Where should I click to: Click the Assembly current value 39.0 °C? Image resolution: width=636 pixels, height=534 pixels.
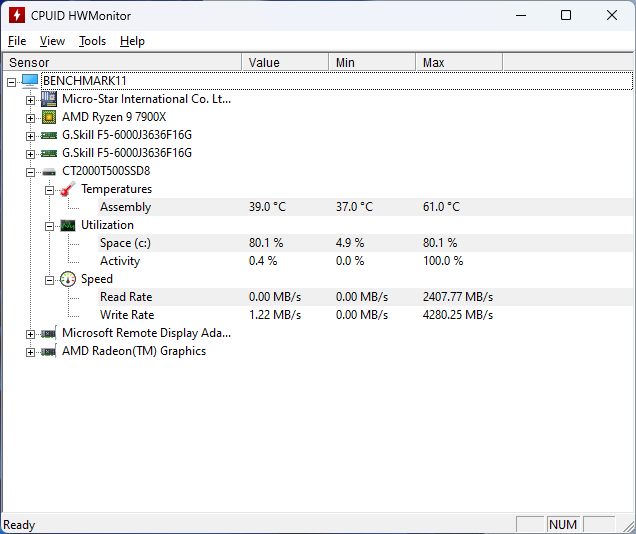point(267,207)
